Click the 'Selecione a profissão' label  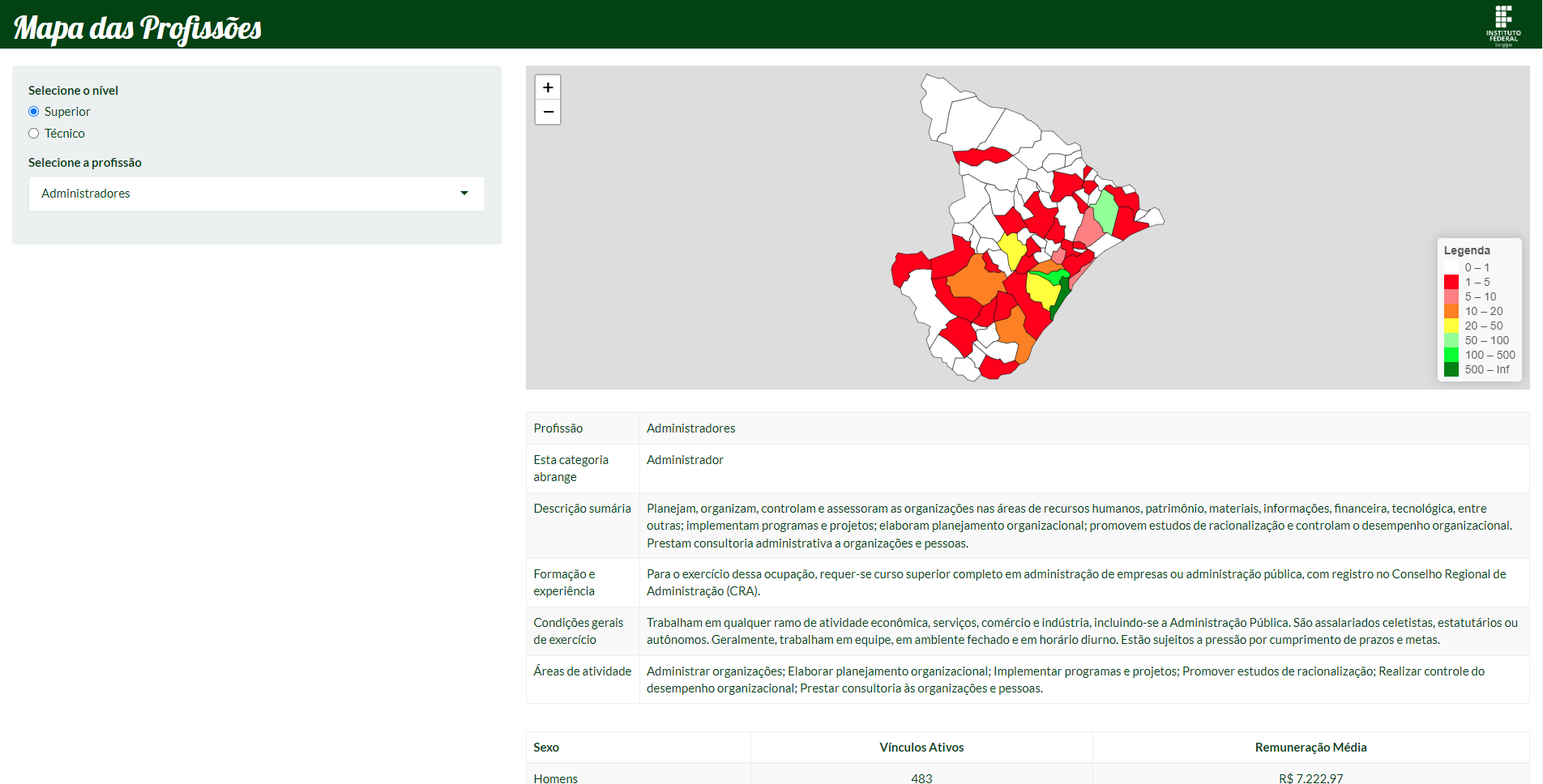[x=85, y=163]
